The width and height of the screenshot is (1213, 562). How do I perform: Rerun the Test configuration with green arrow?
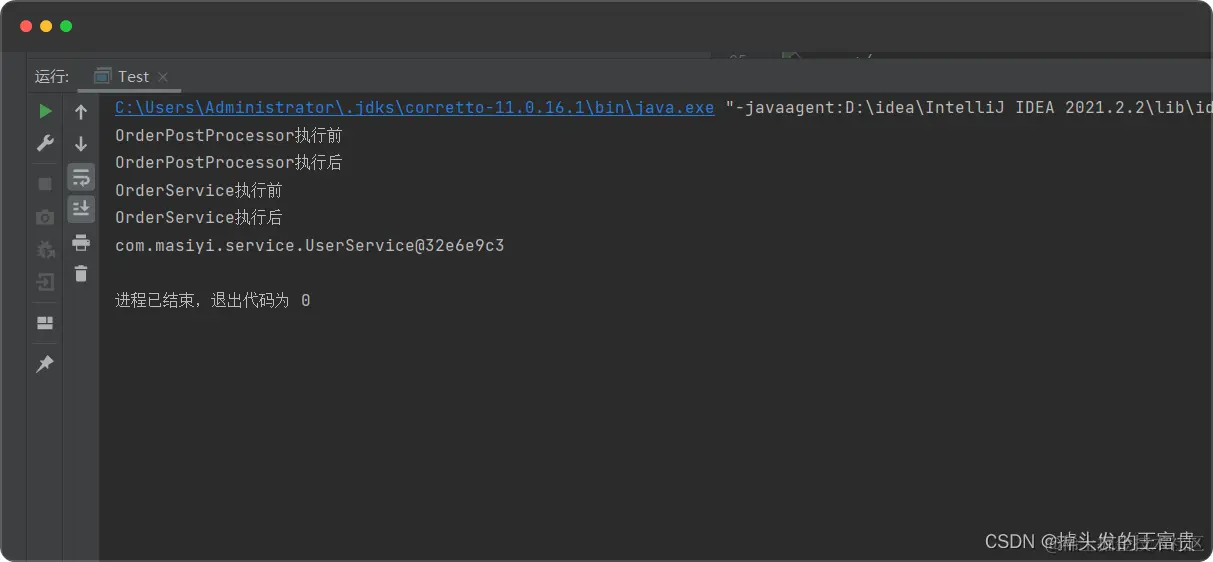tap(45, 111)
